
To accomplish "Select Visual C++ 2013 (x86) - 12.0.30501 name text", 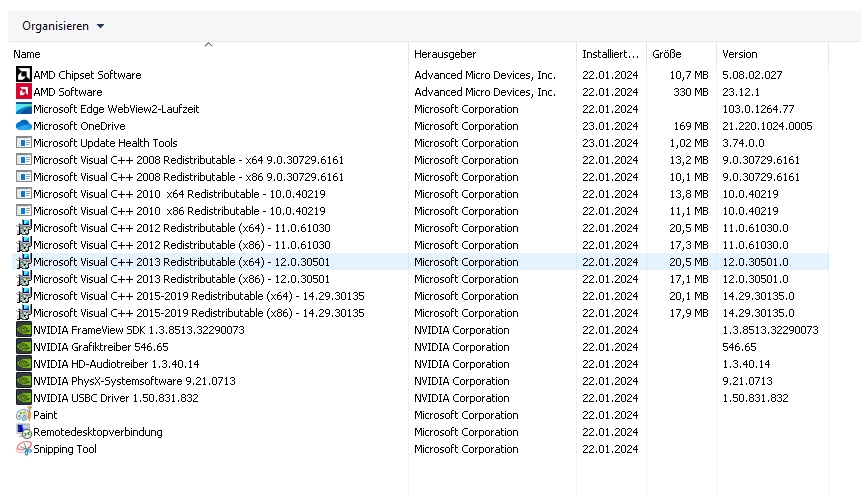I will pyautogui.click(x=182, y=279).
